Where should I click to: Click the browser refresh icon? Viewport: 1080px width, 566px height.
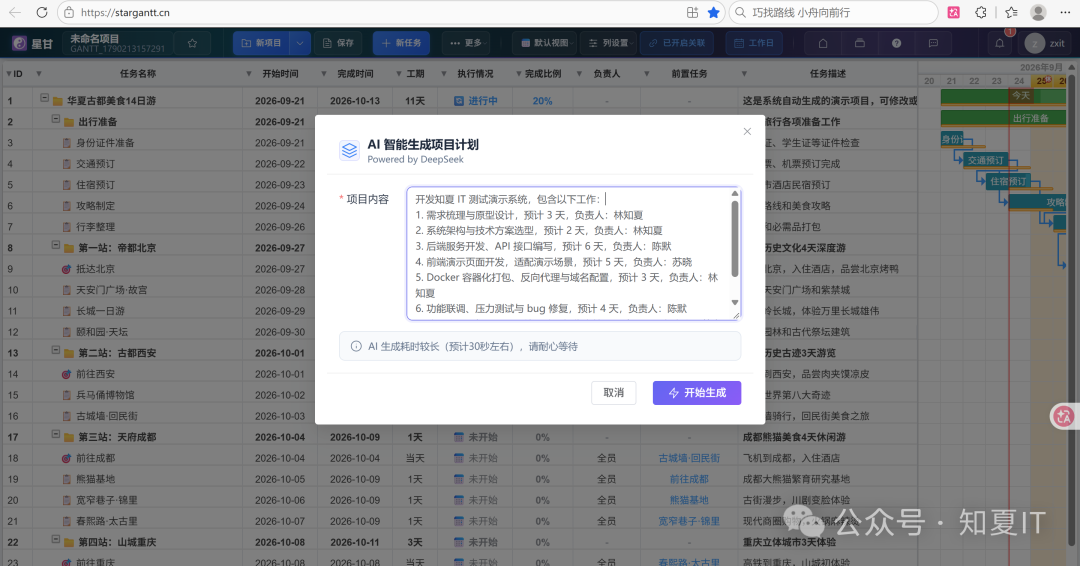pyautogui.click(x=42, y=12)
